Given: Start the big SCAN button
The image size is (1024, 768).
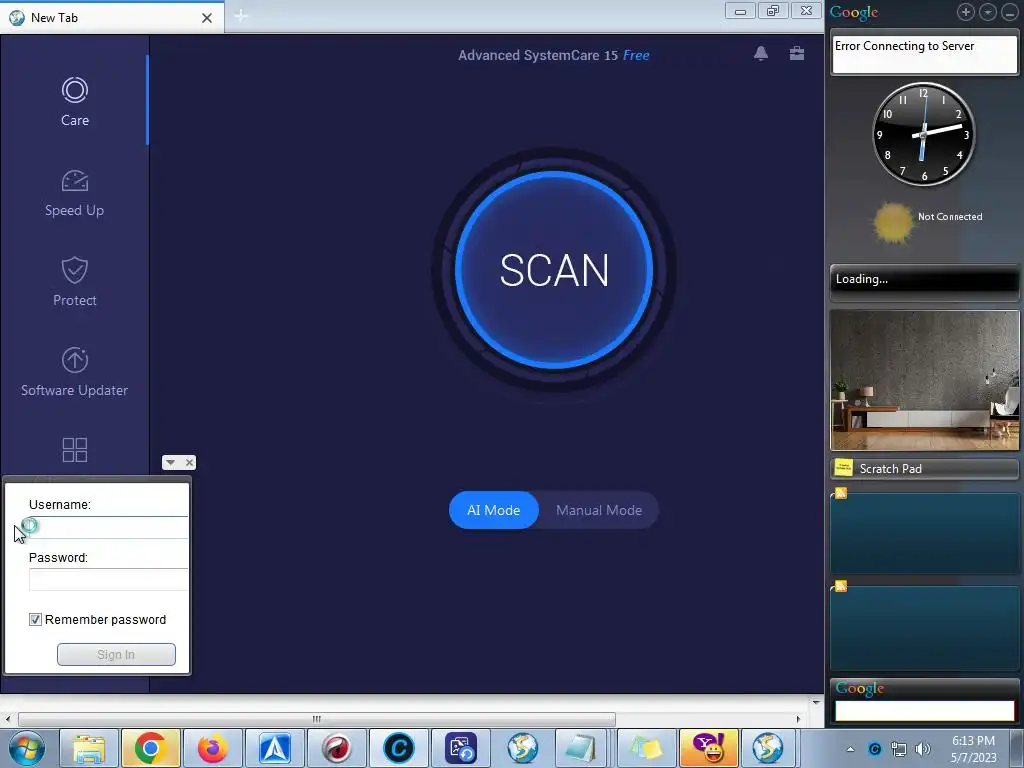Looking at the screenshot, I should [x=554, y=270].
